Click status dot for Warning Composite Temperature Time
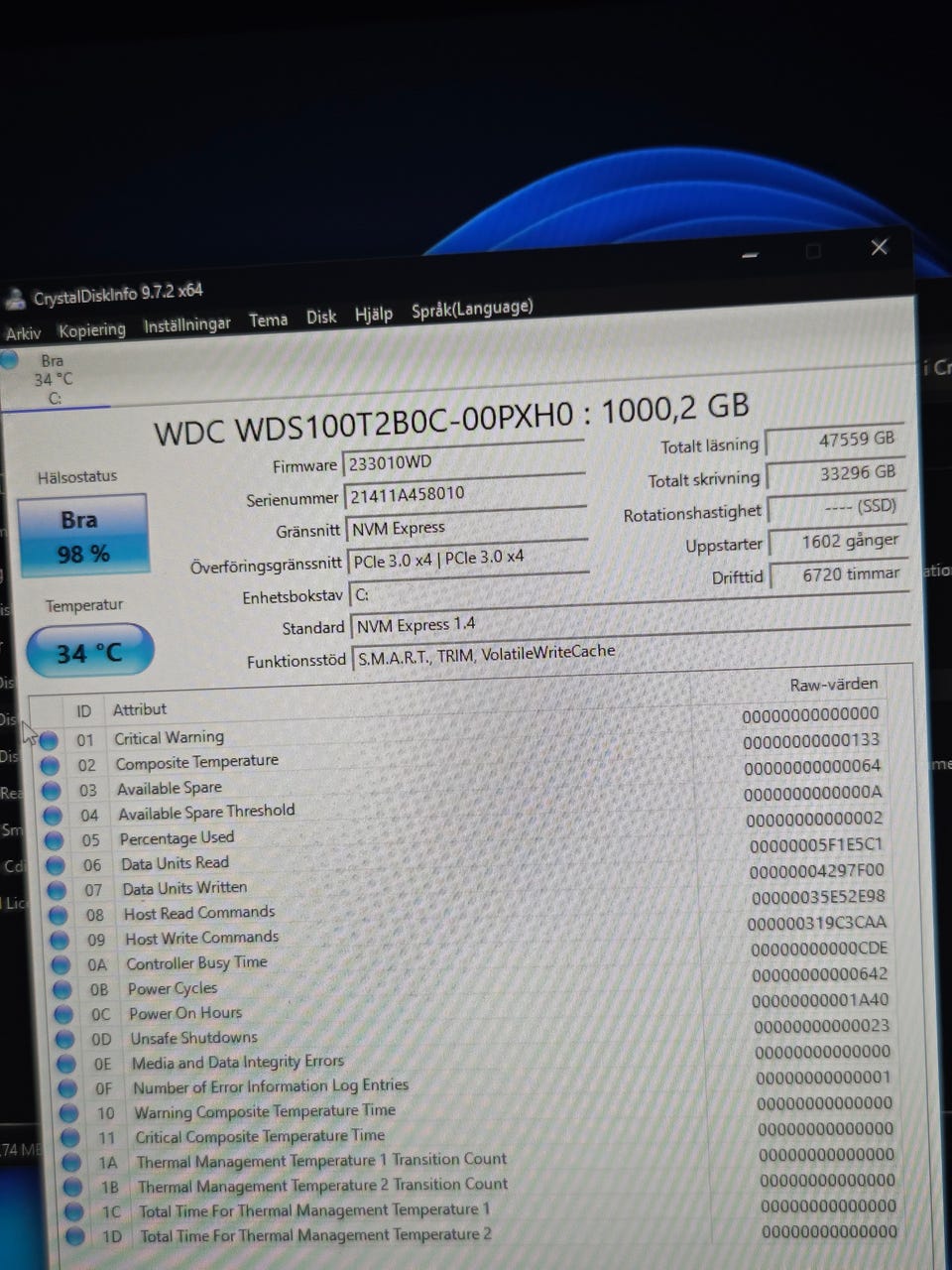 [x=69, y=1113]
